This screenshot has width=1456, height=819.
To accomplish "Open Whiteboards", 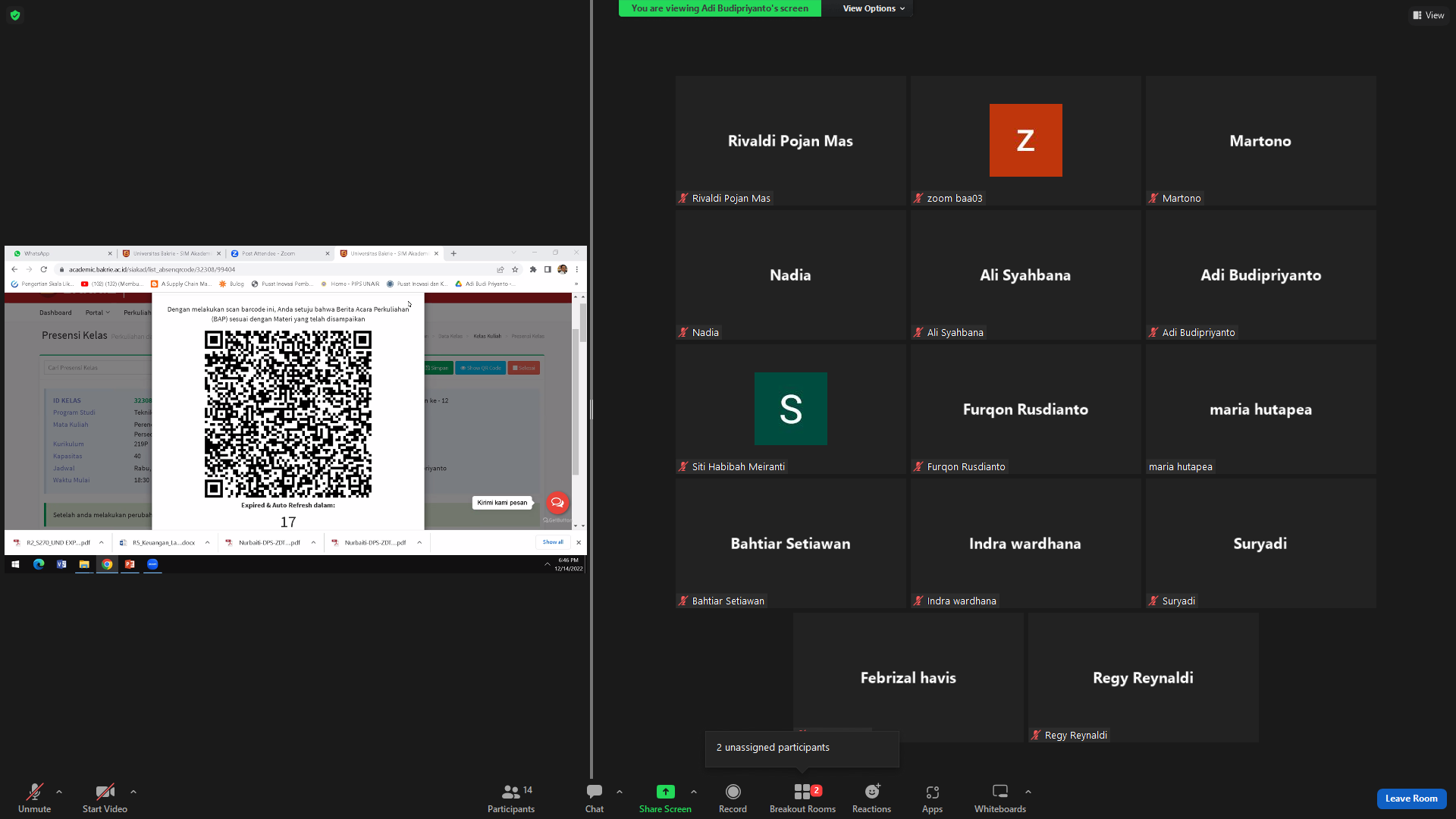I will pyautogui.click(x=1000, y=798).
